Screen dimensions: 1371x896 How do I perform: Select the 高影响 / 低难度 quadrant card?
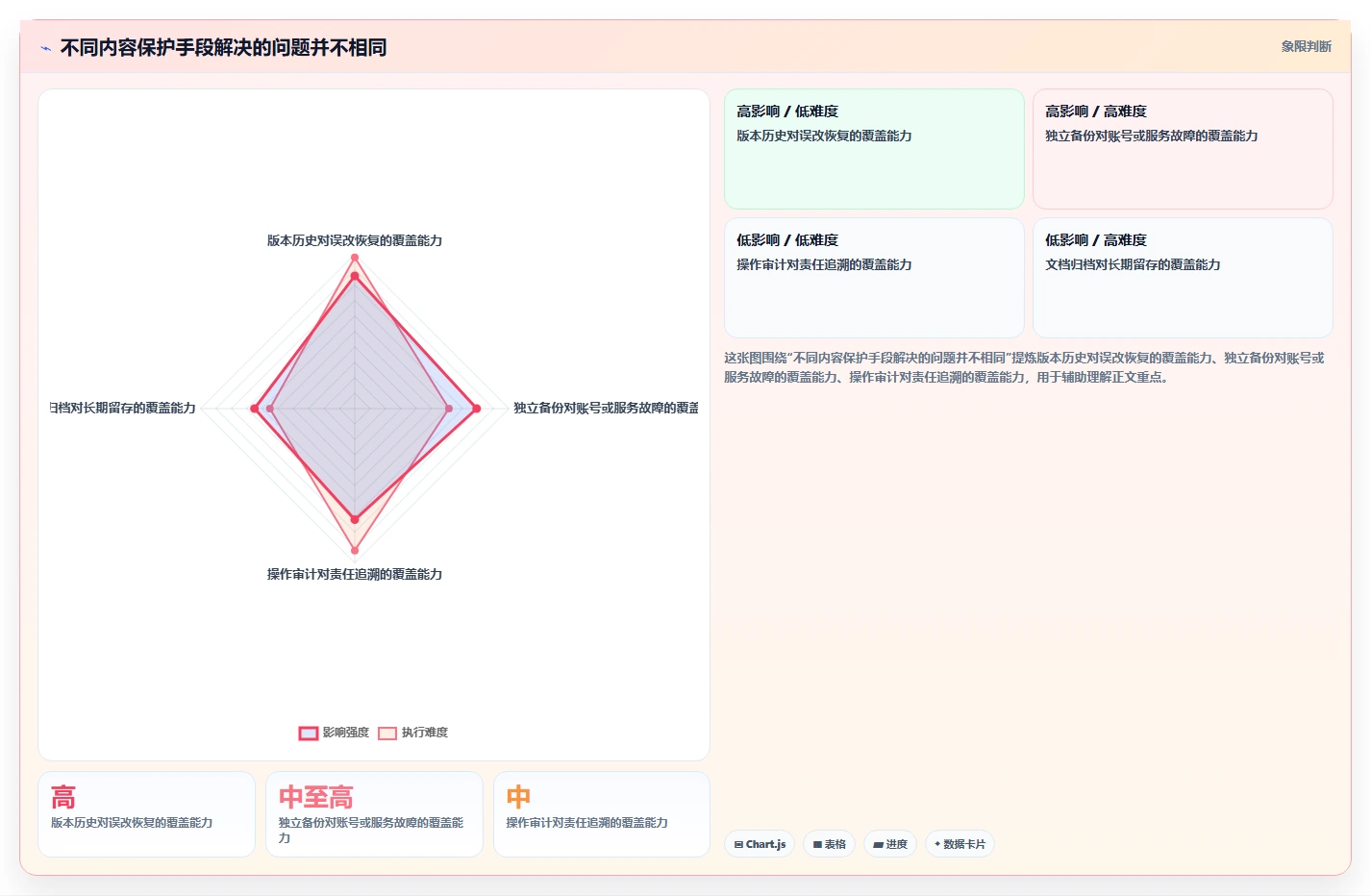[874, 149]
